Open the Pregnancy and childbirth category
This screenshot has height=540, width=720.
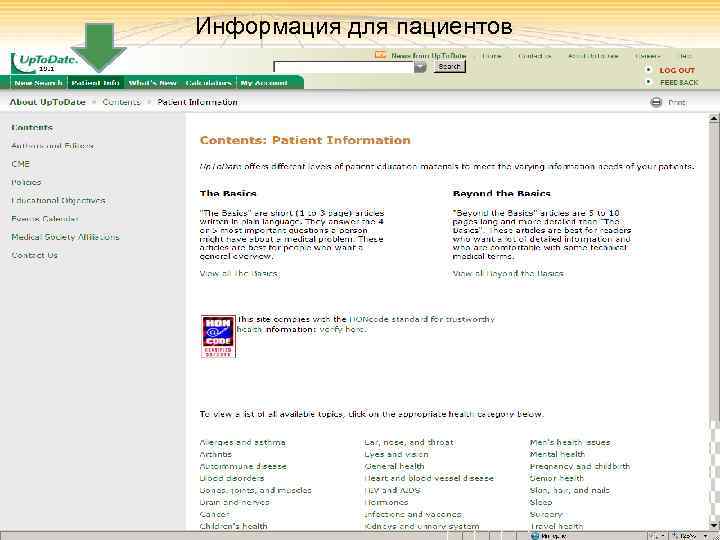pos(580,467)
